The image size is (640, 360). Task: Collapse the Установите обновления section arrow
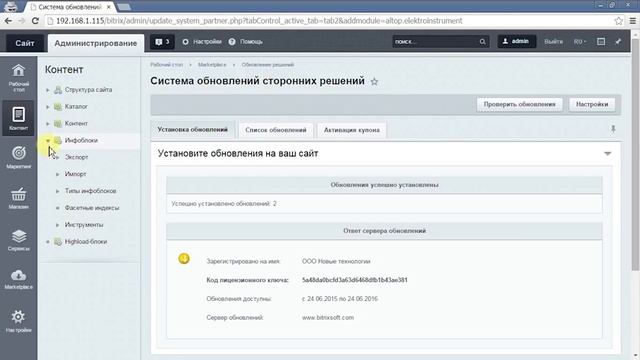coord(607,153)
